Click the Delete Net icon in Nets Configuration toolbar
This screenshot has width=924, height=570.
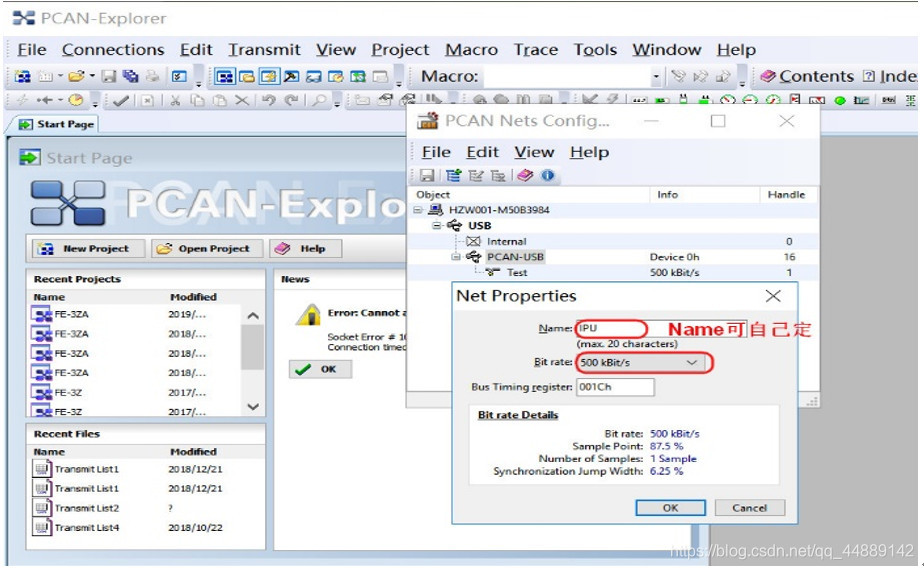pos(498,175)
